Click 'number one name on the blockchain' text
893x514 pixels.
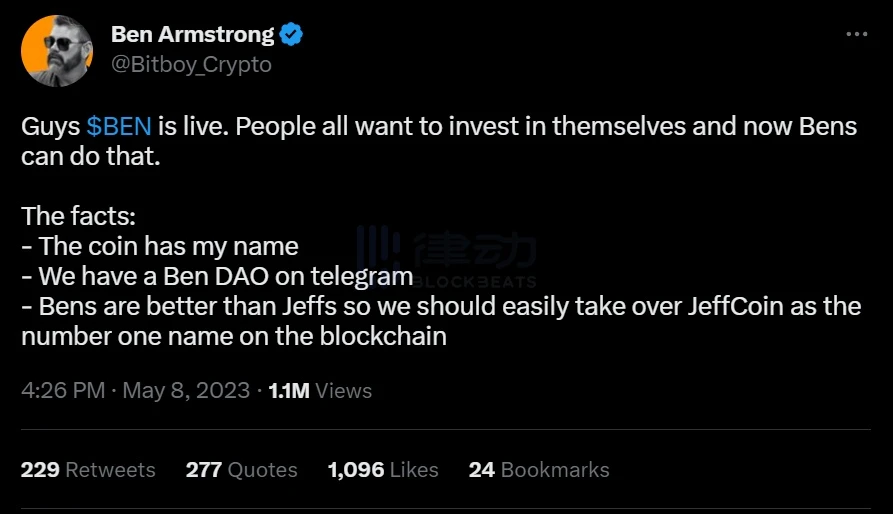234,336
